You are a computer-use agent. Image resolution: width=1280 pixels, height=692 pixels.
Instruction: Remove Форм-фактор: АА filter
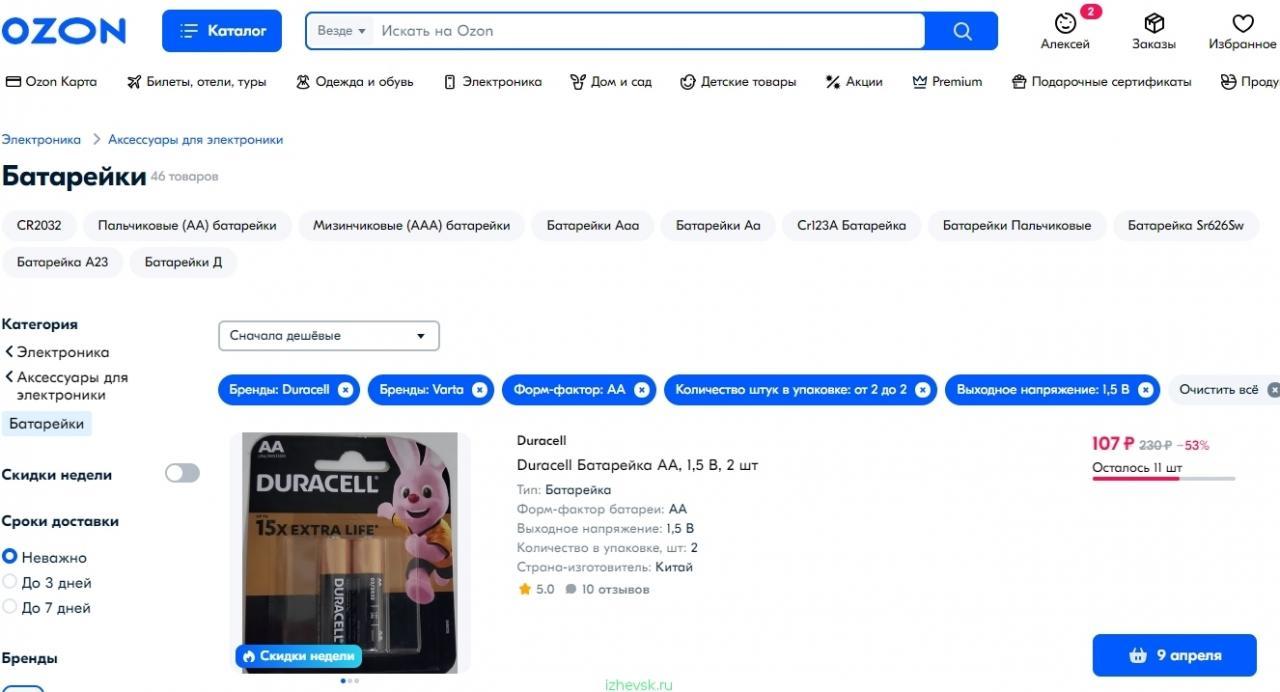click(x=641, y=390)
